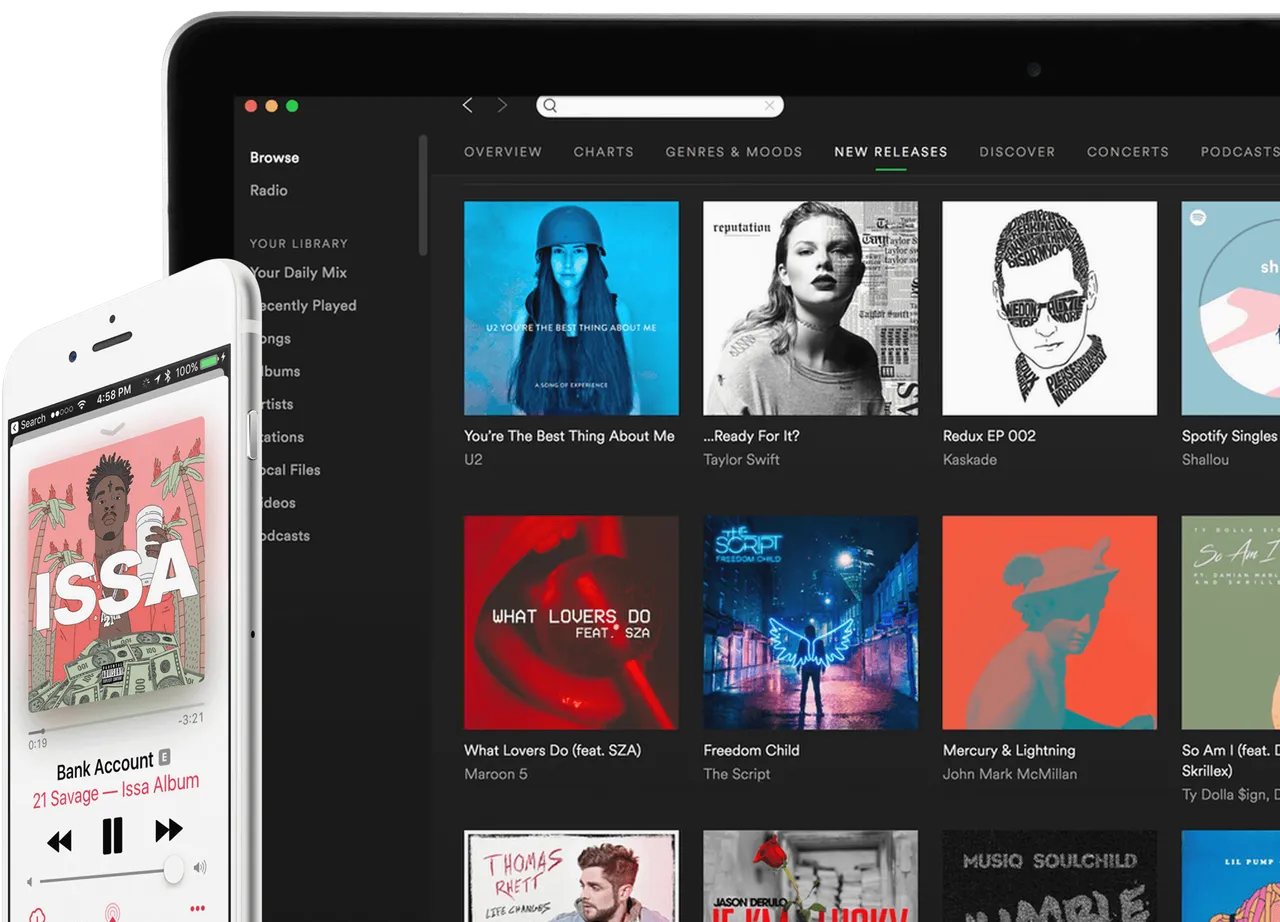Viewport: 1280px width, 922px height.
Task: Open the Podcasts tab in Browse
Action: (1240, 152)
